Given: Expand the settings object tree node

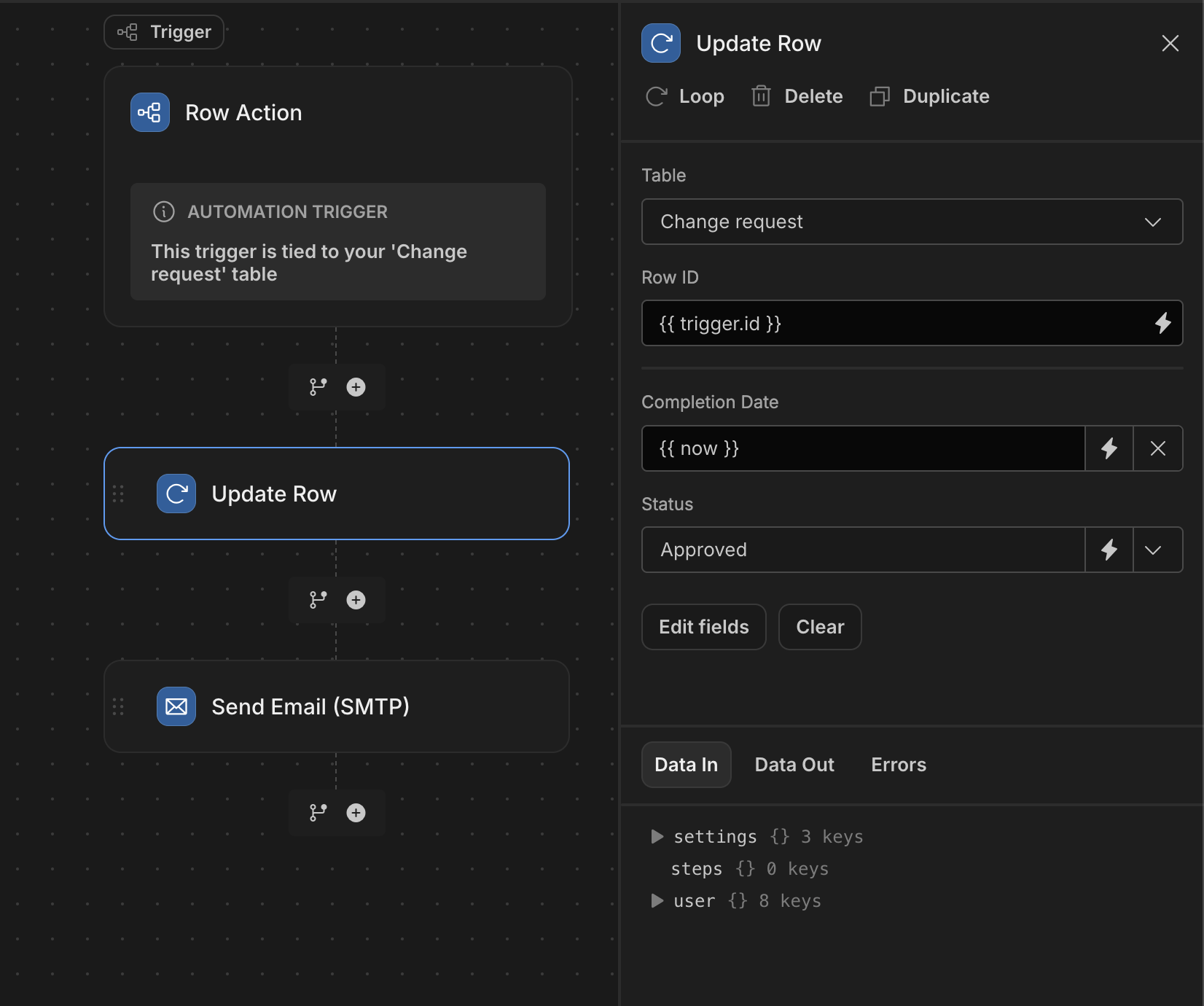Looking at the screenshot, I should (x=657, y=836).
